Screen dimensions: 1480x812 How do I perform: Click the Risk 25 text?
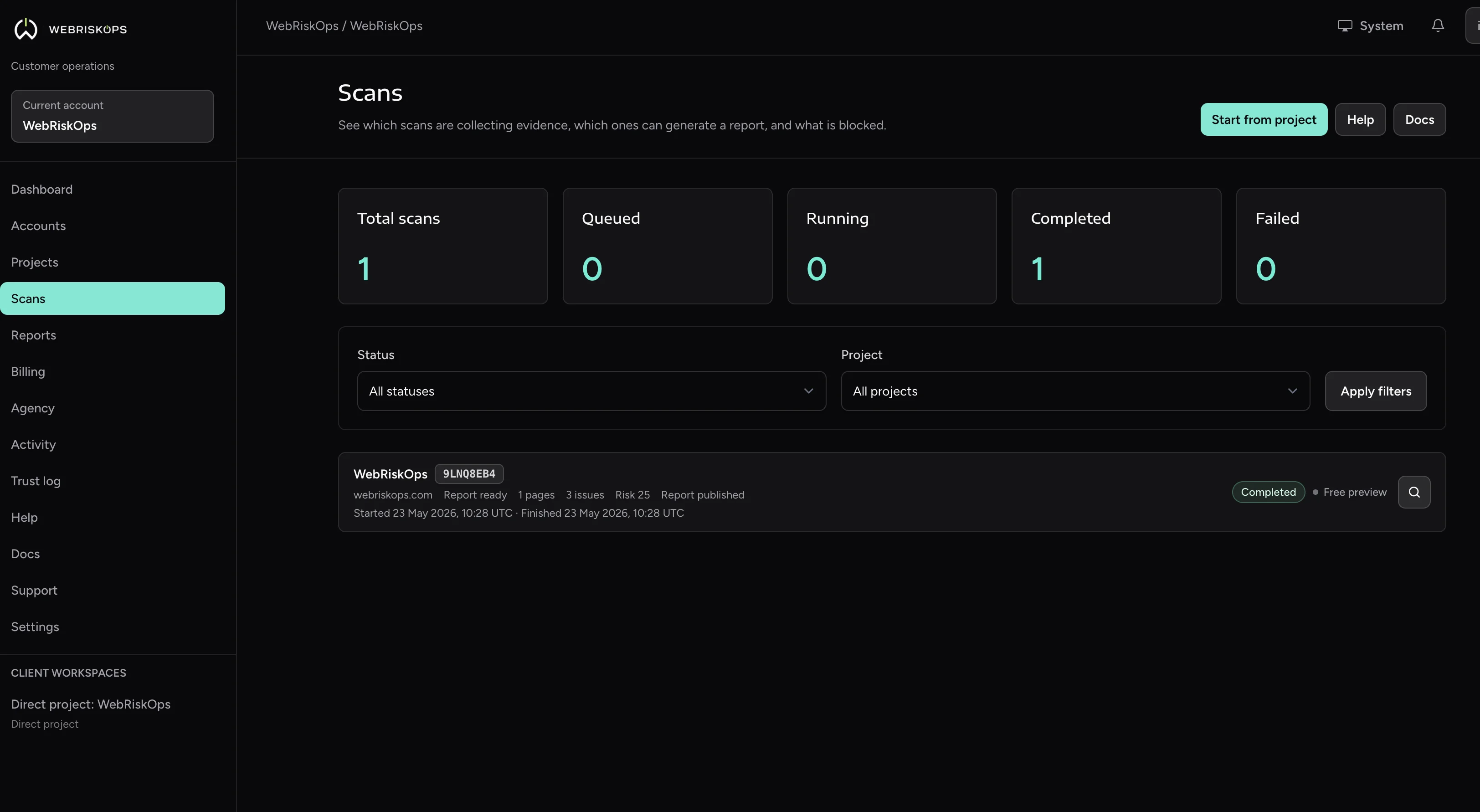[x=632, y=495]
